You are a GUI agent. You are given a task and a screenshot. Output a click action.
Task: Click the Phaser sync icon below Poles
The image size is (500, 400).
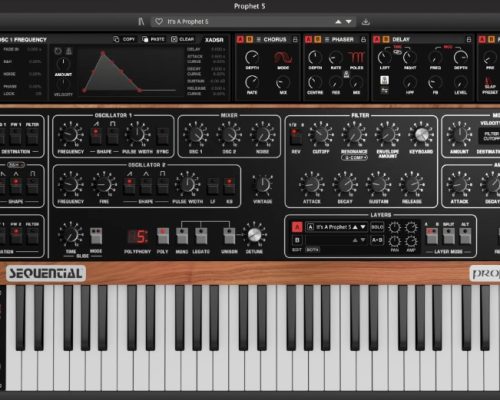point(346,74)
